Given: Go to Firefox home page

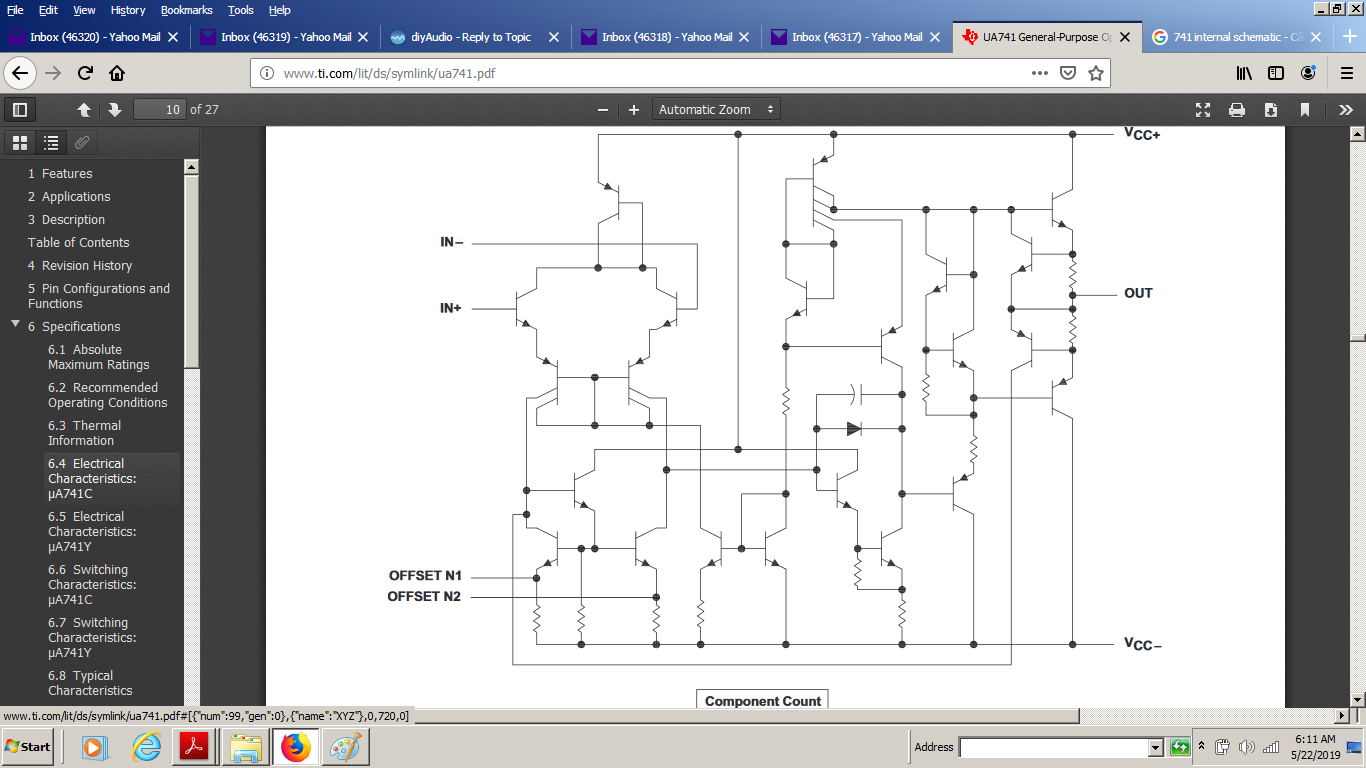Looking at the screenshot, I should pos(117,73).
